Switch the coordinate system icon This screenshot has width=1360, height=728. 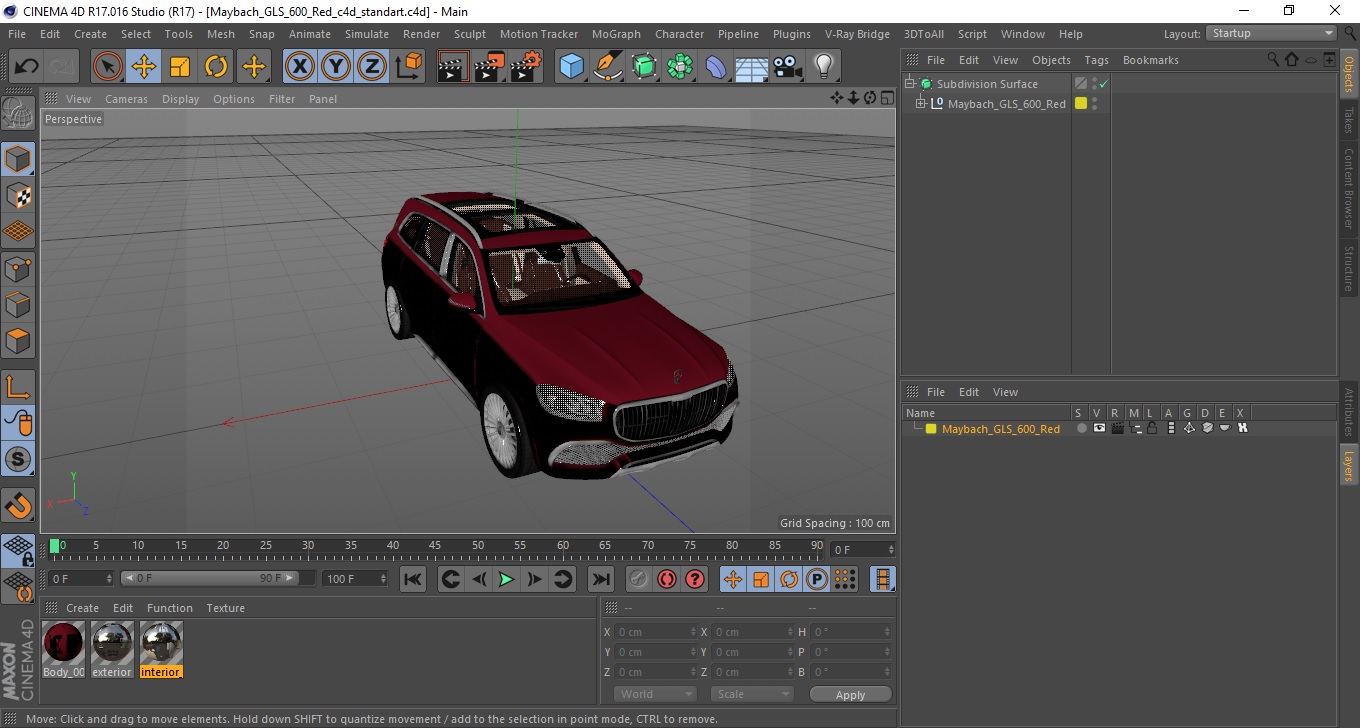tap(409, 67)
